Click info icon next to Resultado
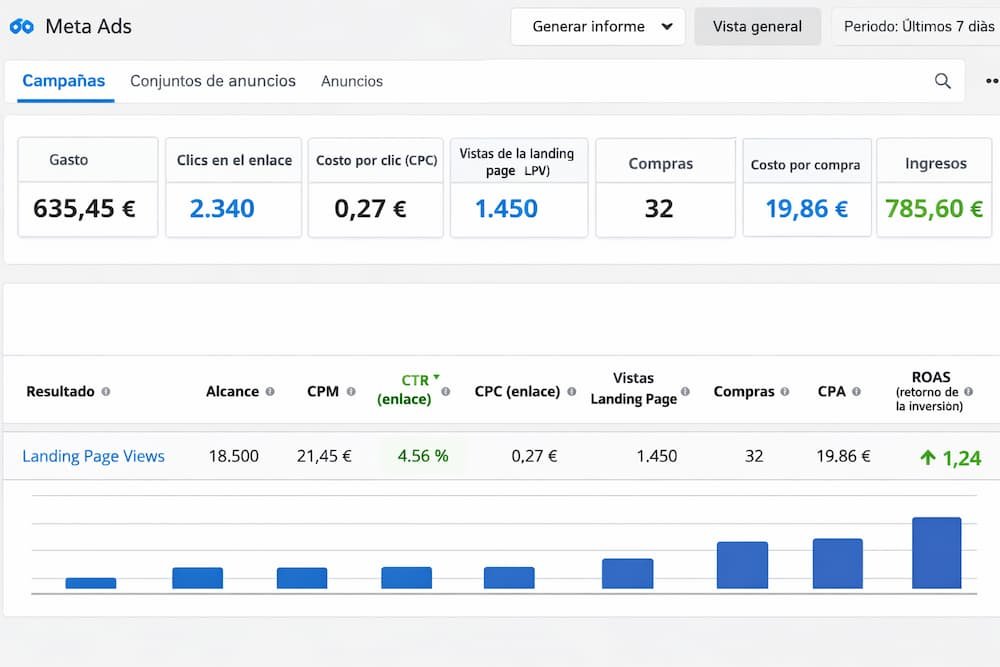The width and height of the screenshot is (1000, 667). (x=106, y=392)
